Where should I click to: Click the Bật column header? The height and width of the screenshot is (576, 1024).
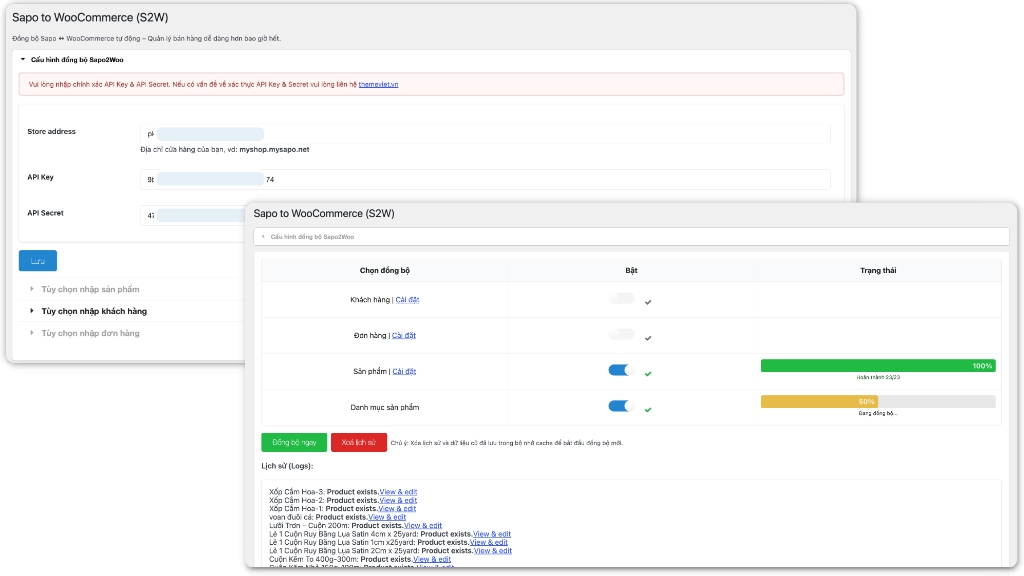pos(631,270)
